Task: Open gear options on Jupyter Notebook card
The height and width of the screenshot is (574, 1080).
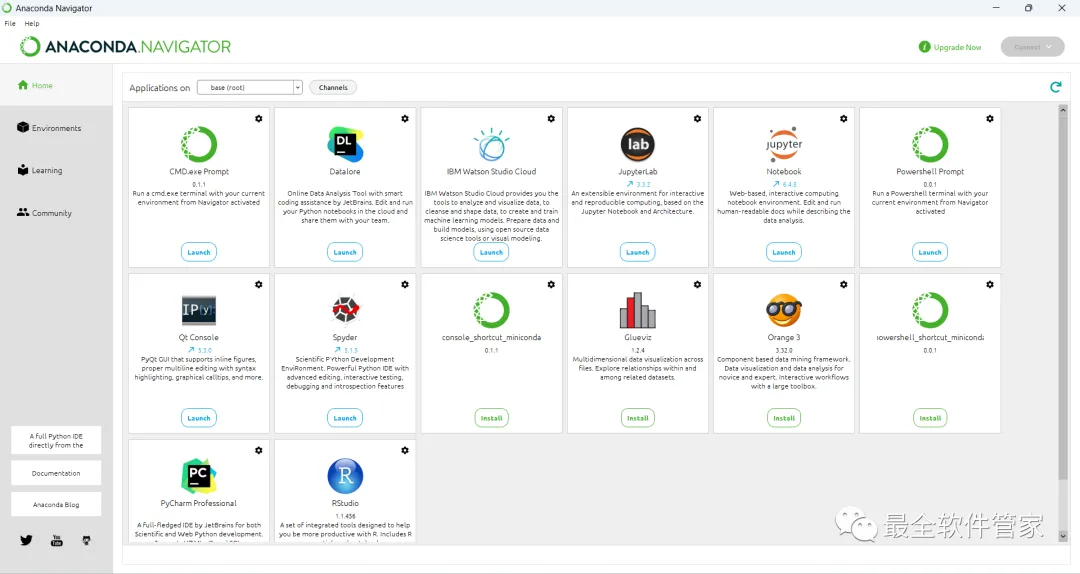Action: click(844, 119)
